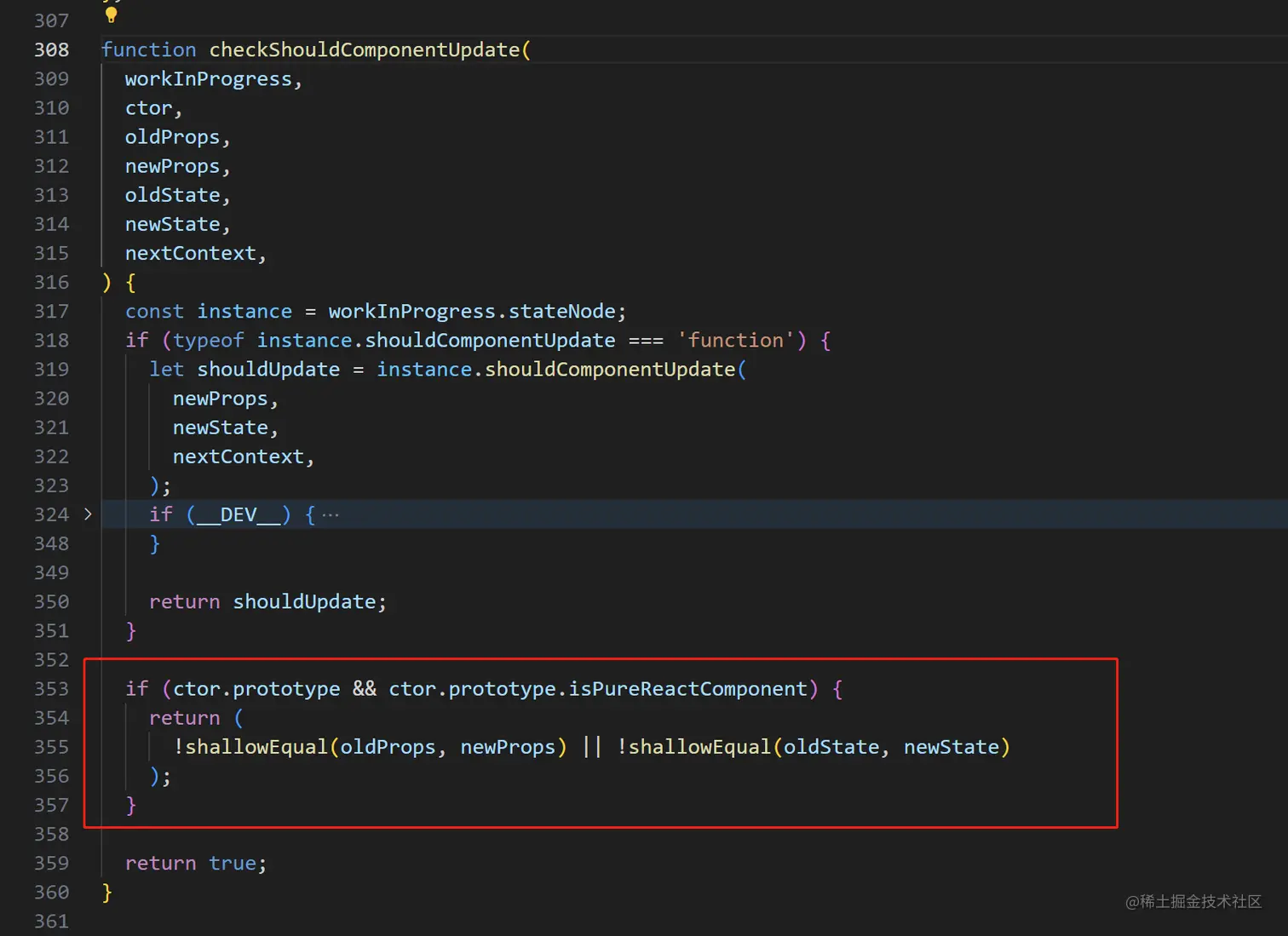Viewport: 1288px width, 936px height.
Task: Click the return keyword on line 354
Action: pos(185,718)
